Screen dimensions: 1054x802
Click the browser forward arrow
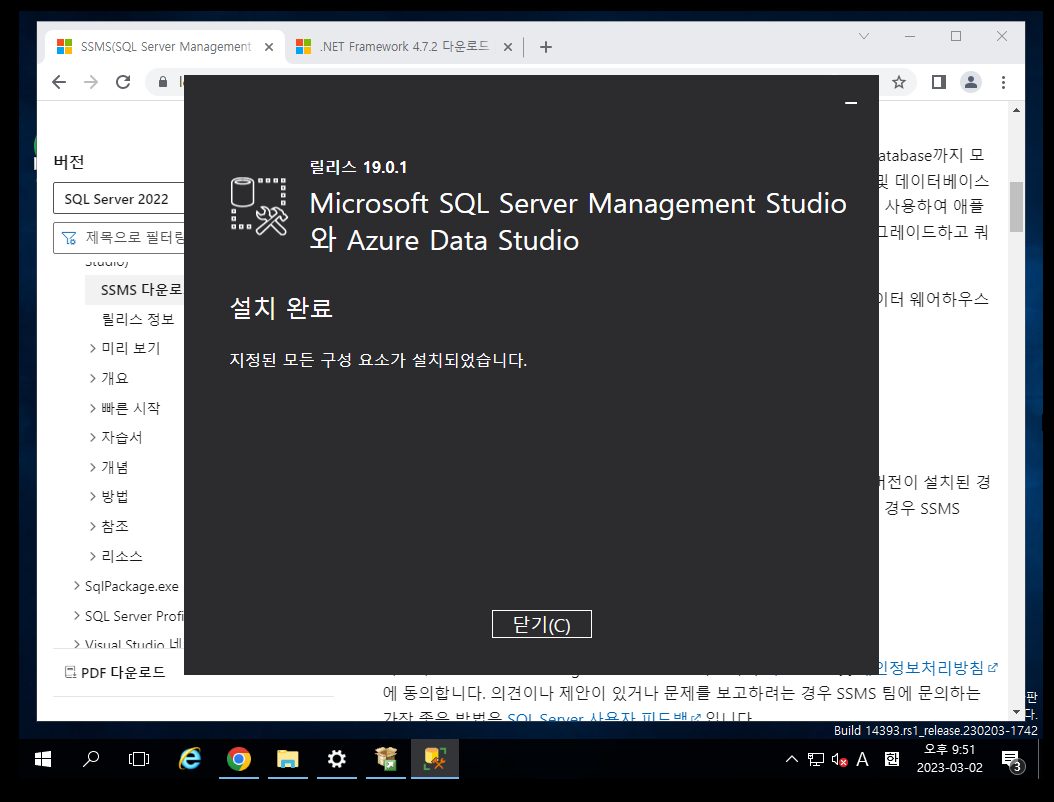pyautogui.click(x=91, y=82)
